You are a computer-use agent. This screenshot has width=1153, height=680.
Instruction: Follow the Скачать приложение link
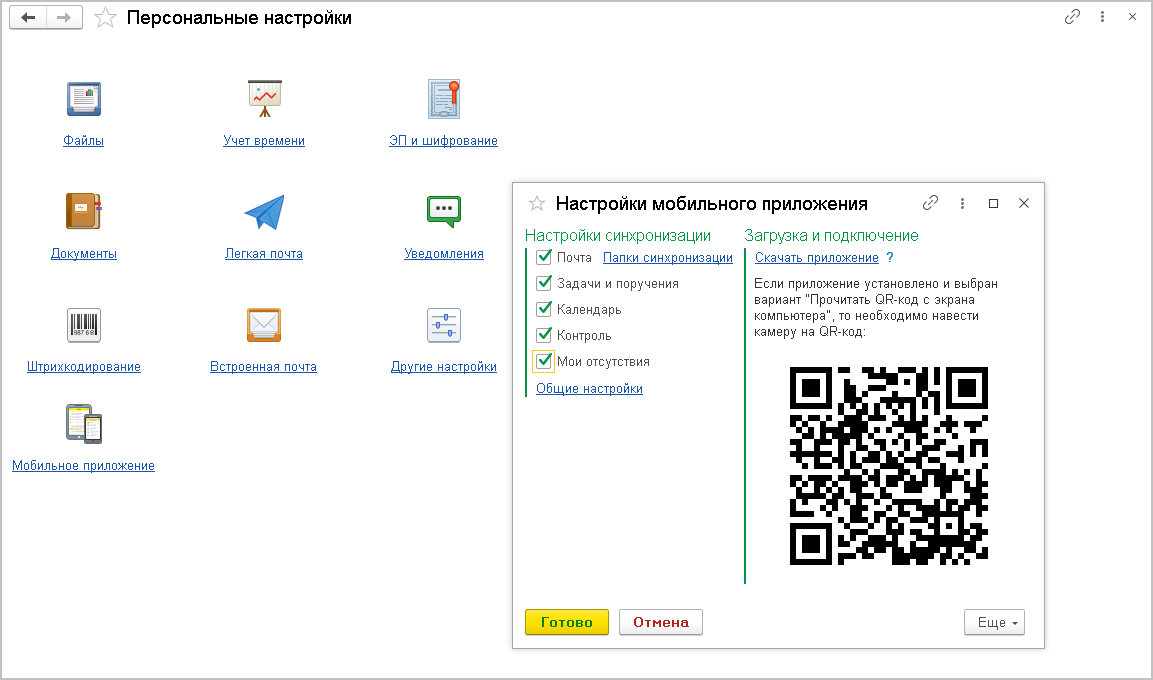[x=817, y=257]
